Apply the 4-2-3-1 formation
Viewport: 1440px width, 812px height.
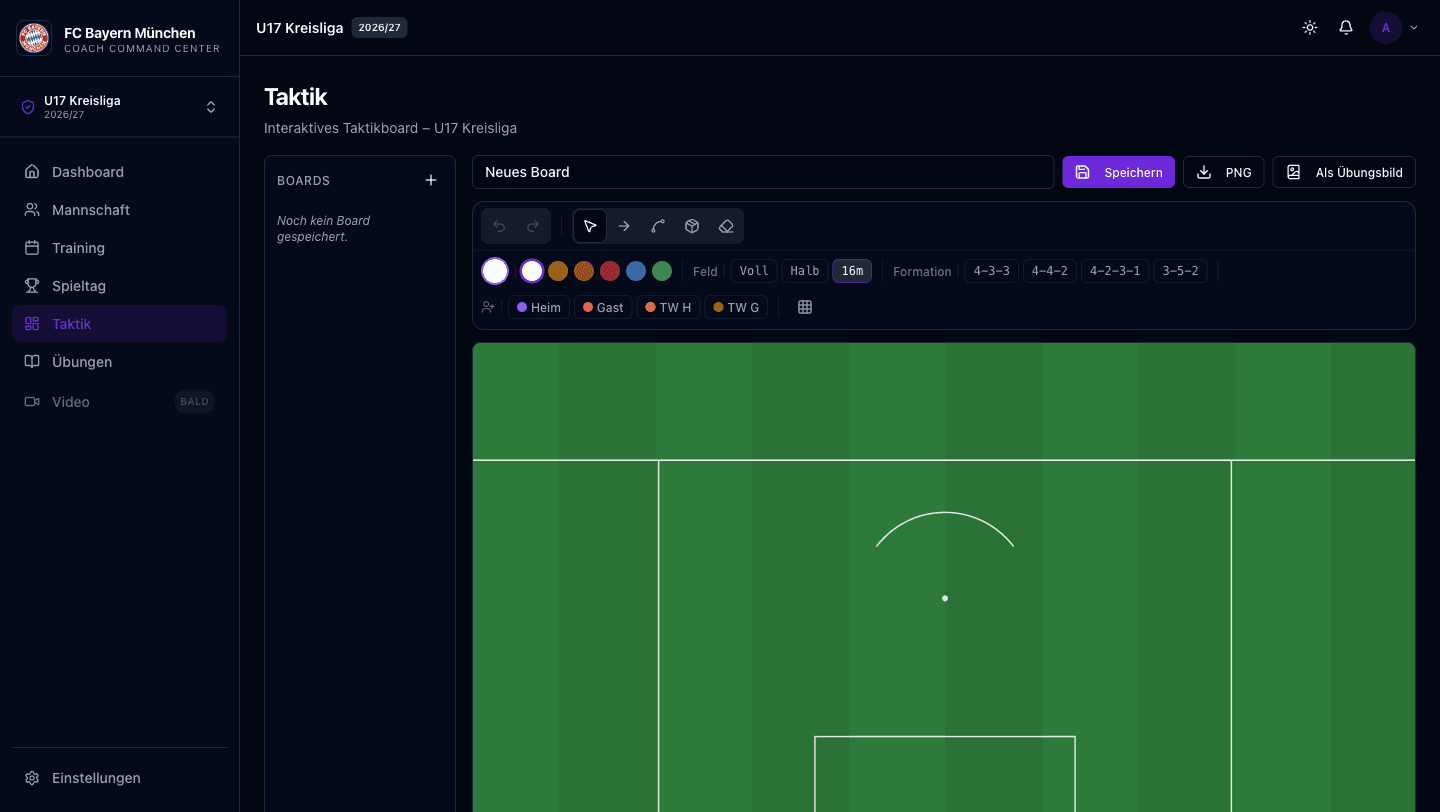pyautogui.click(x=1115, y=271)
